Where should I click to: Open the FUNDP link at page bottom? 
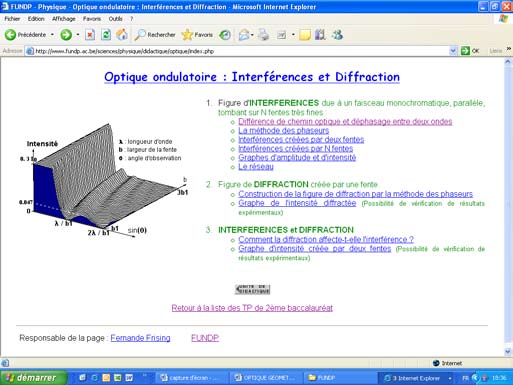click(205, 338)
